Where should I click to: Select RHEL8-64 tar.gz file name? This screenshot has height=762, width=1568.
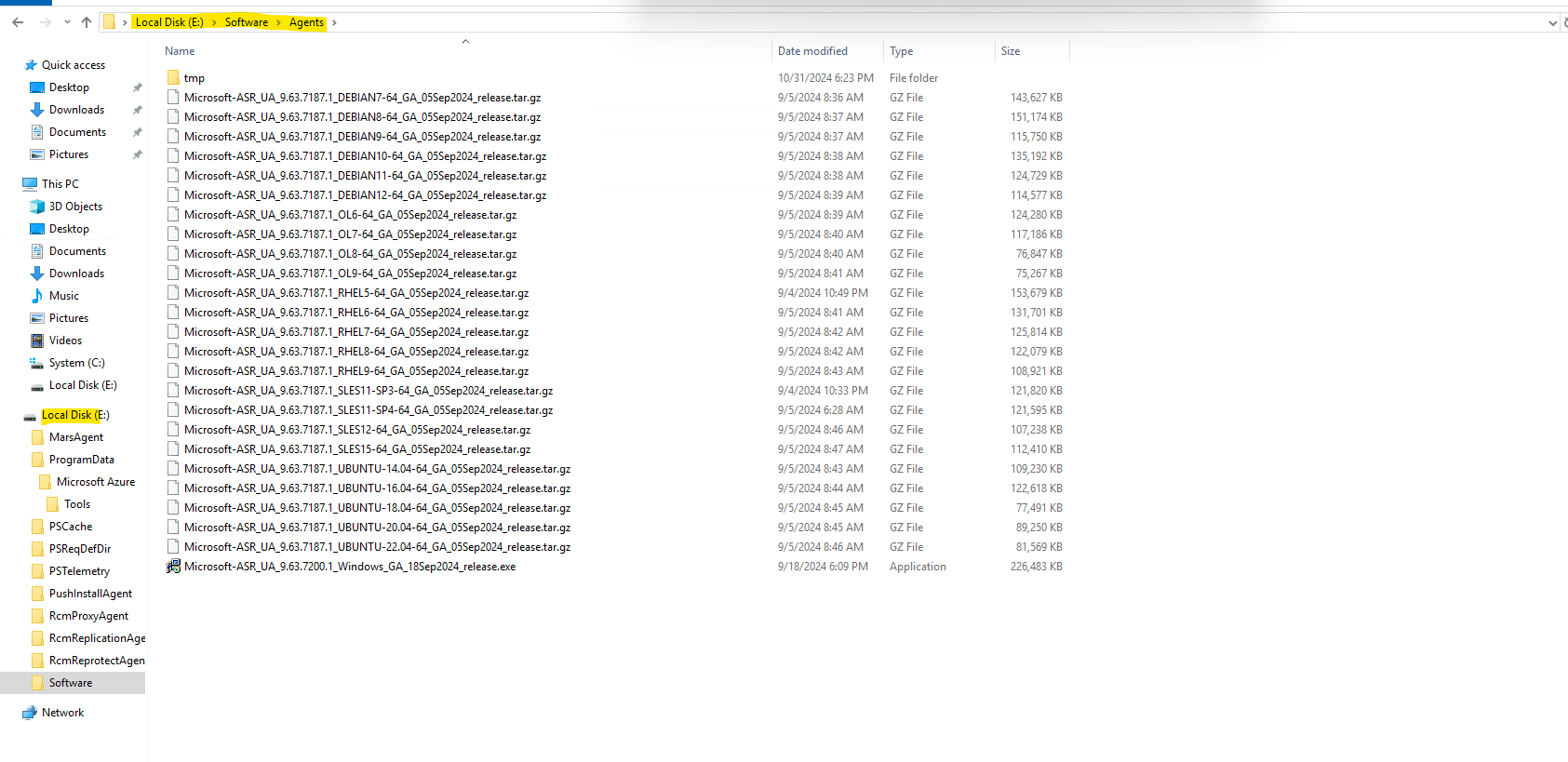(x=356, y=352)
